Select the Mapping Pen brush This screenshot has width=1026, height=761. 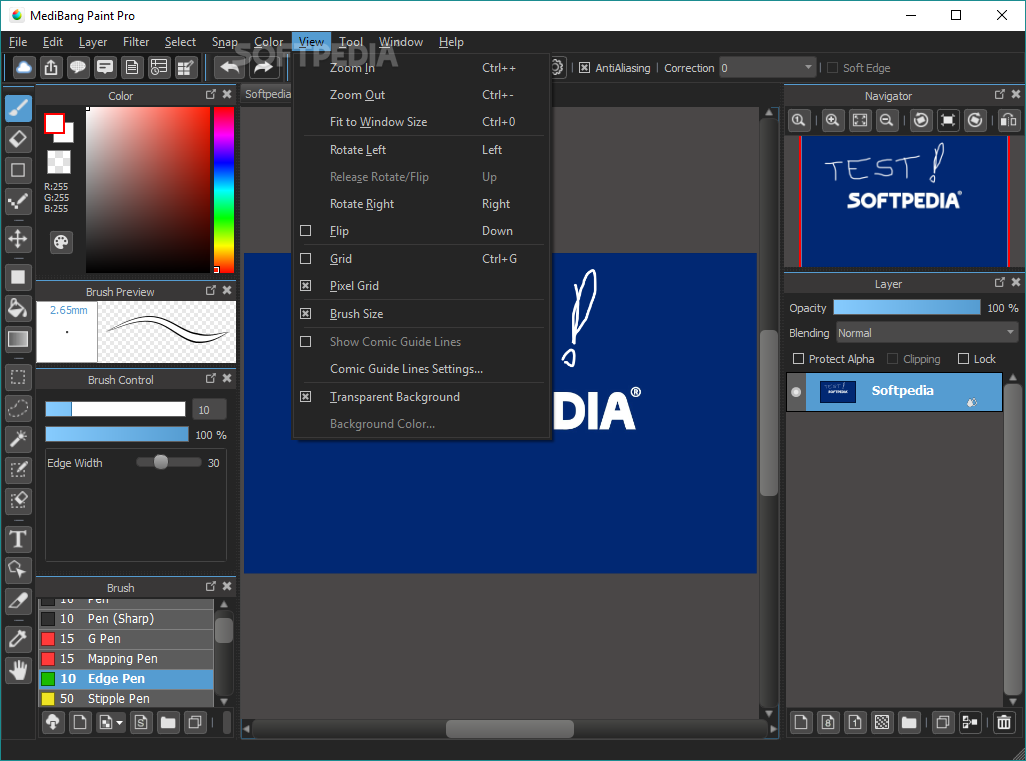(x=126, y=659)
